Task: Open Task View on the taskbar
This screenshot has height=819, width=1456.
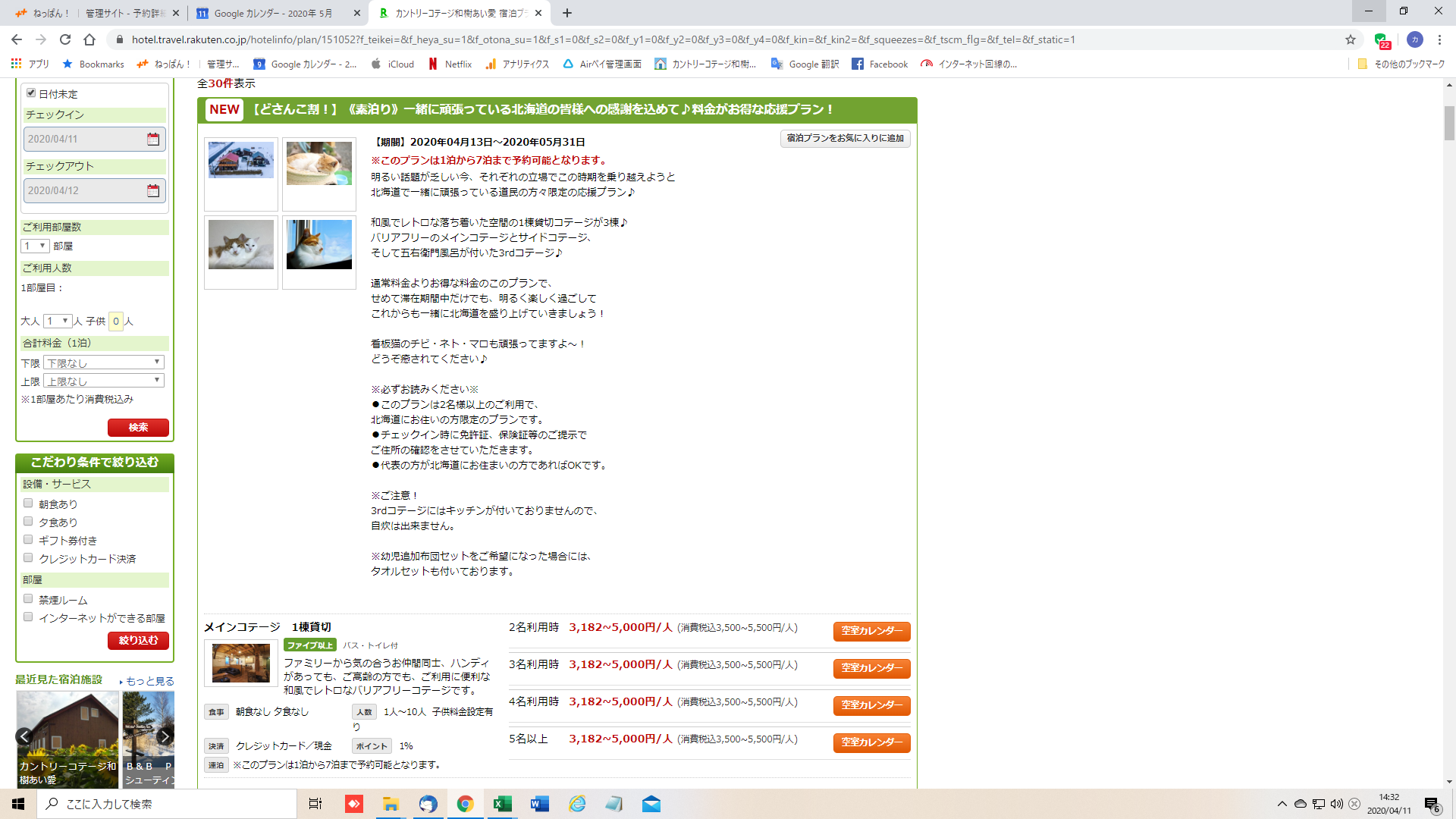Action: click(x=315, y=804)
